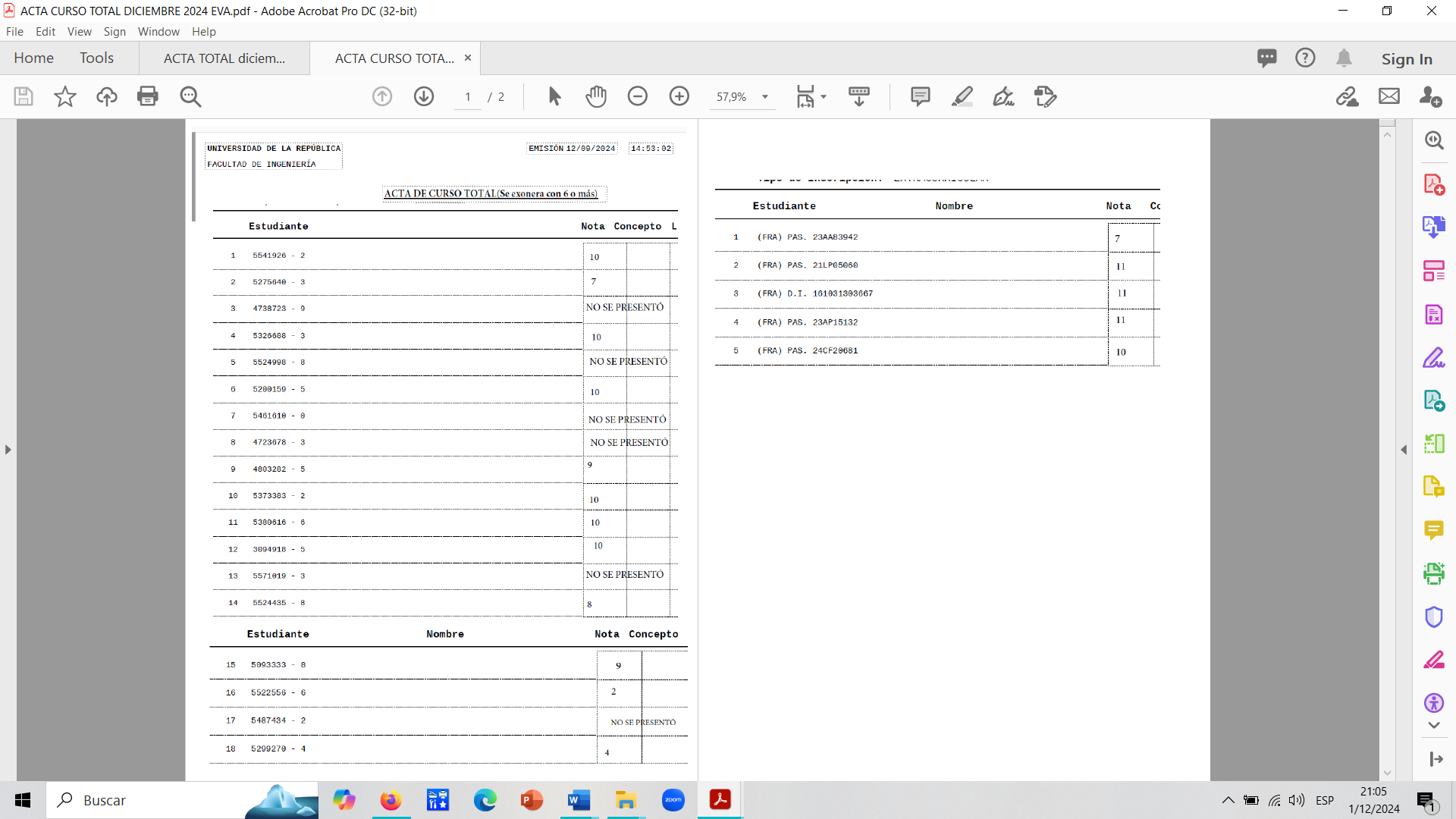Image resolution: width=1456 pixels, height=819 pixels.
Task: Print the document icon
Action: click(x=148, y=96)
